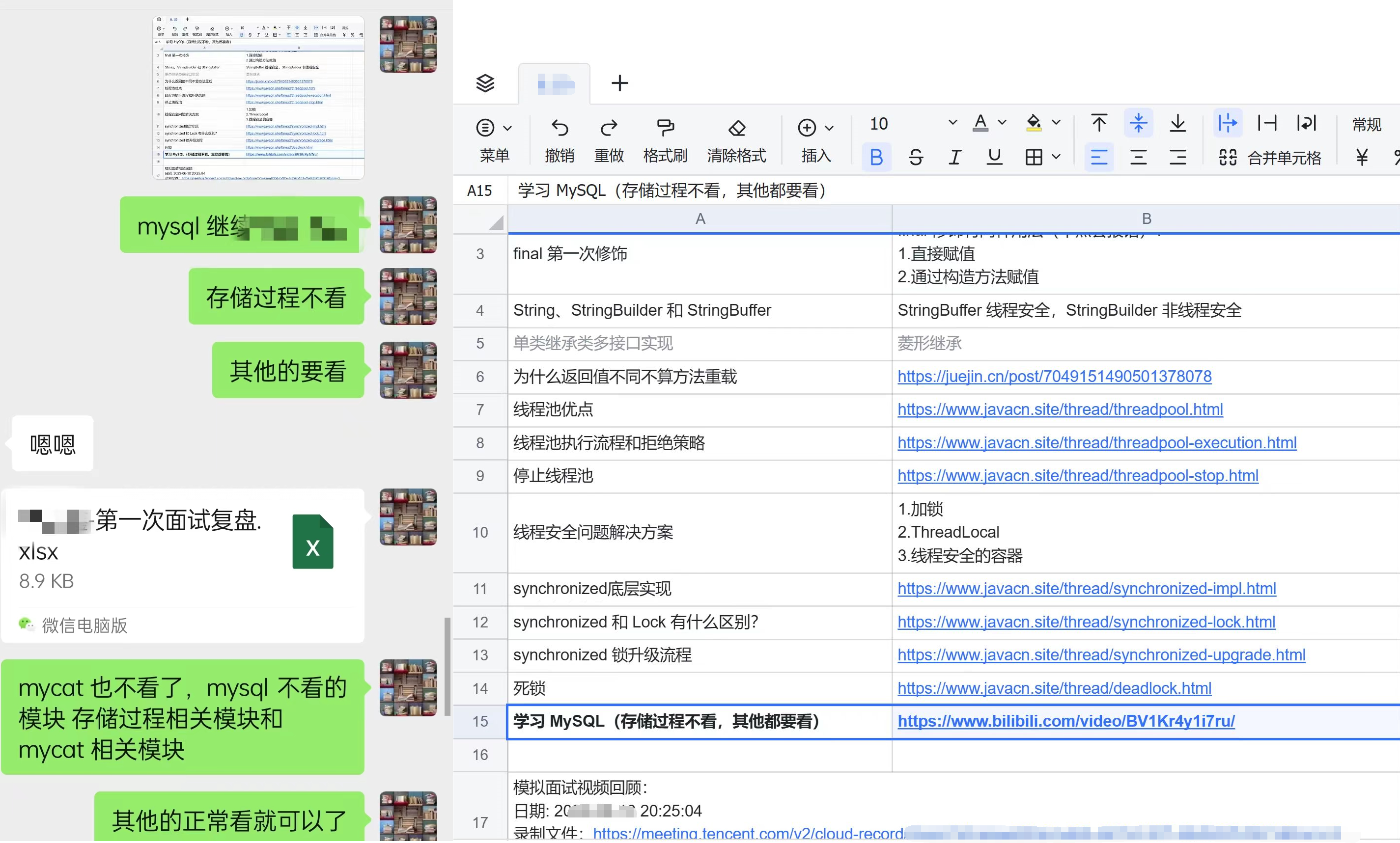Open the synchronized-upgrade.html link
Screen dimensions: 1400x843
[x=1101, y=655]
